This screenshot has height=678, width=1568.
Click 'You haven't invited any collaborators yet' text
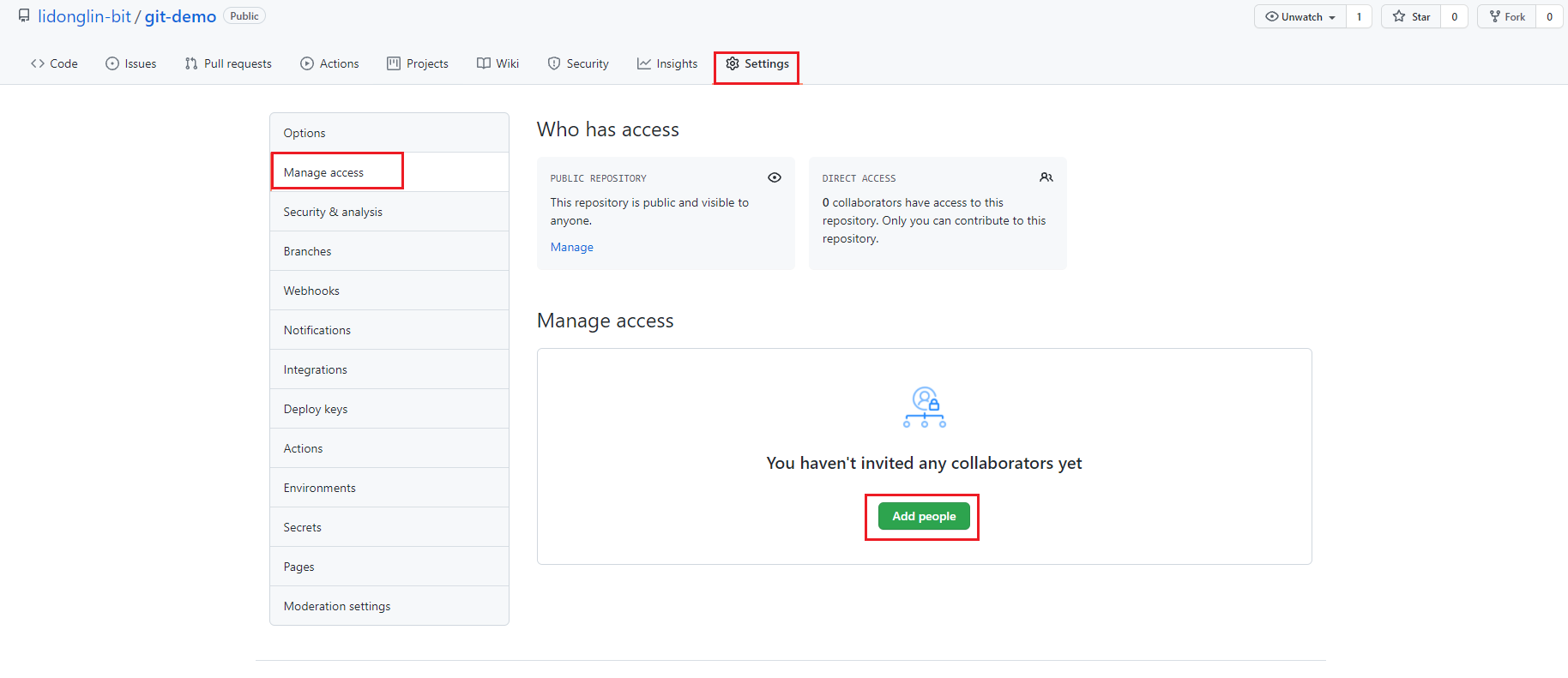[924, 463]
